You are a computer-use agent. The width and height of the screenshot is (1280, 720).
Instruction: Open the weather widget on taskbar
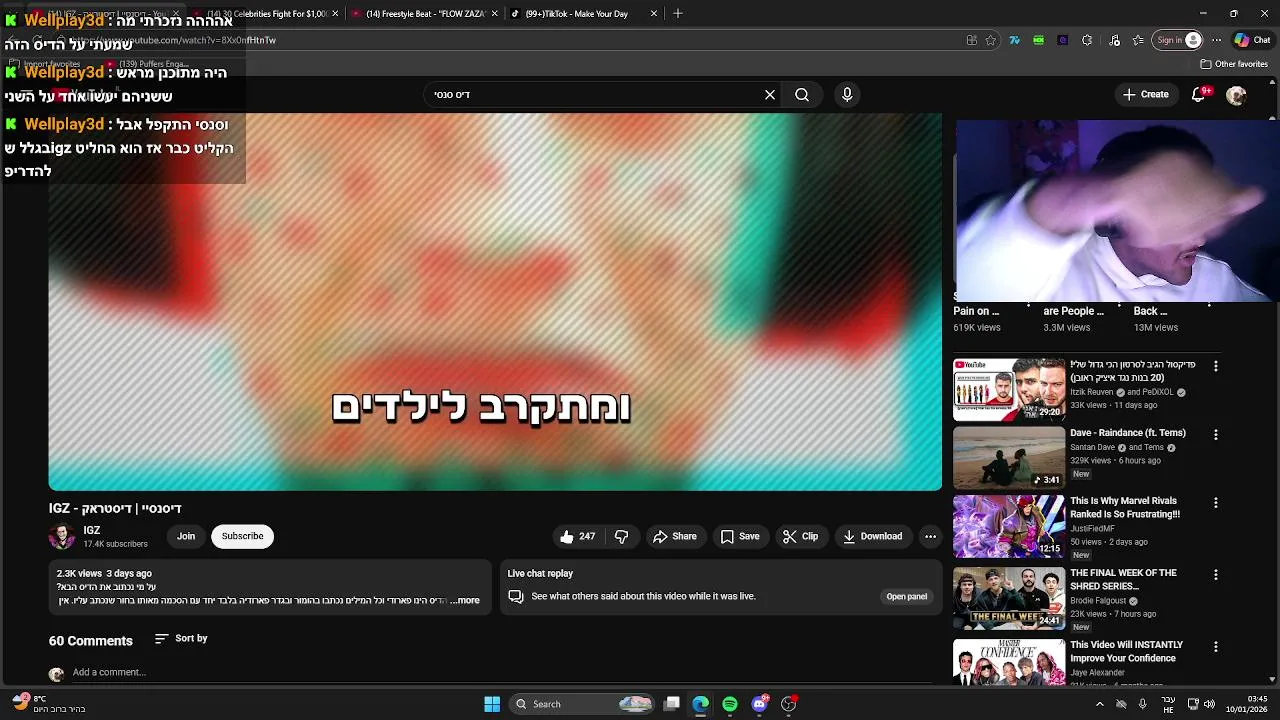pos(48,704)
